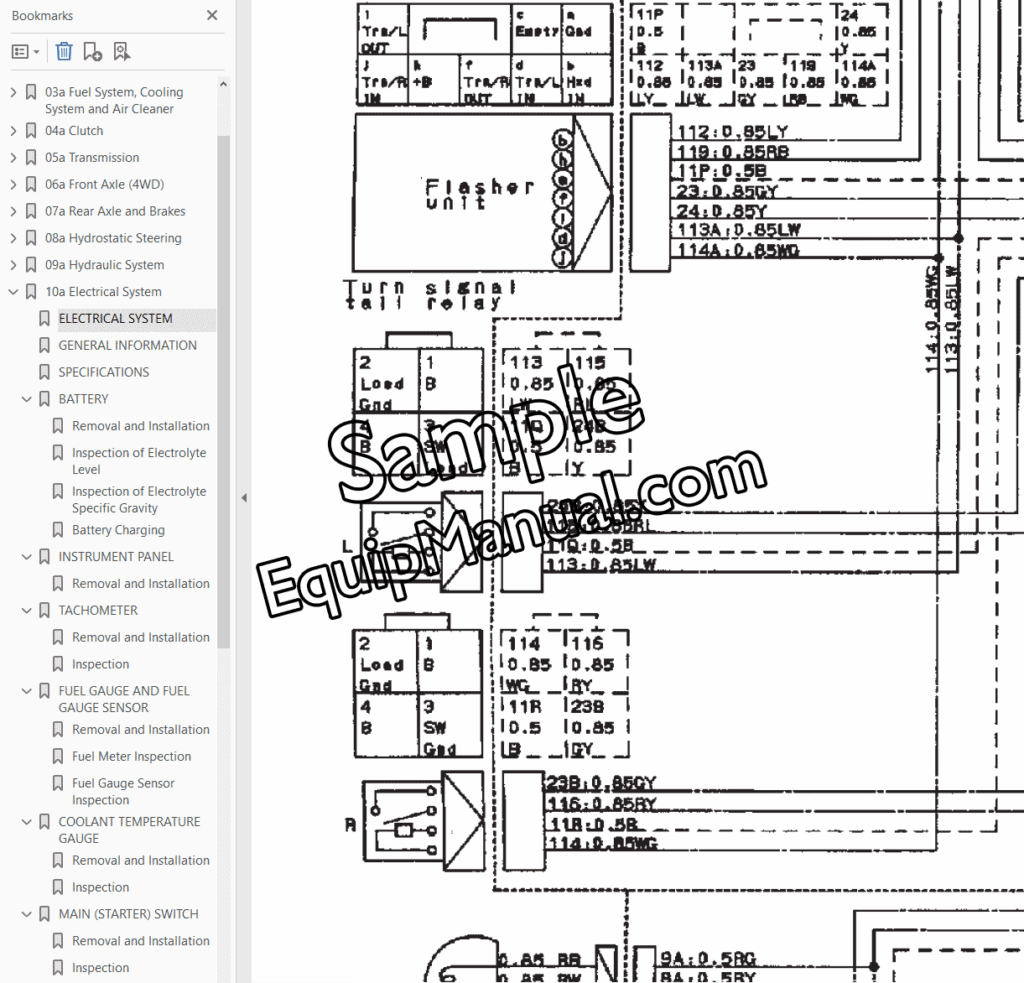Go to 05a Transmission bookmark

point(92,157)
